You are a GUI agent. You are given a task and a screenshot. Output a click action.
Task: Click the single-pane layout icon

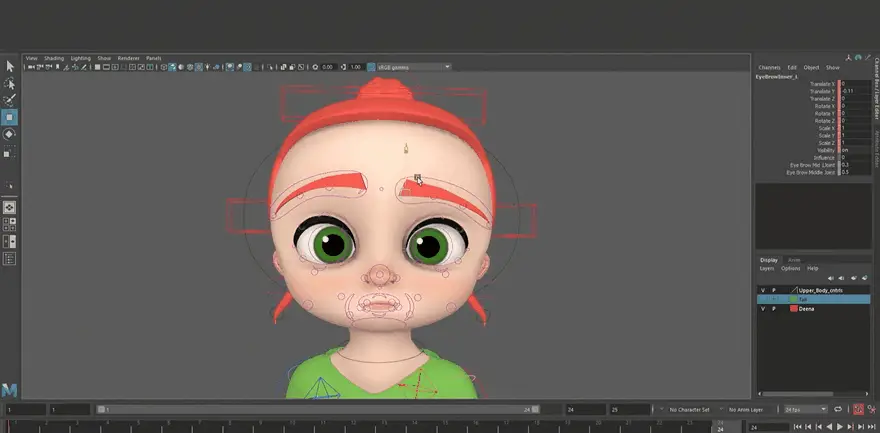point(10,207)
